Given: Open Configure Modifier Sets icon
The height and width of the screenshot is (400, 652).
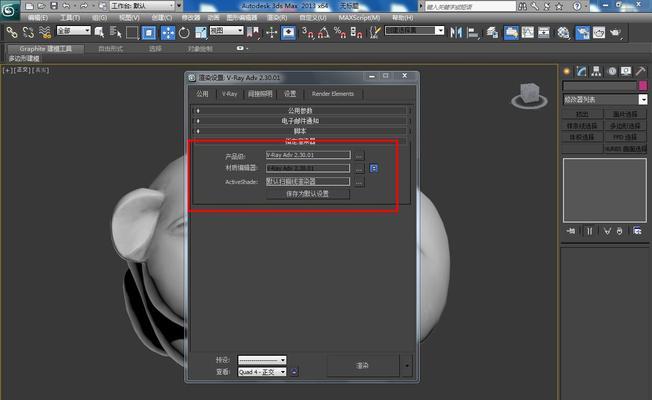Looking at the screenshot, I should [637, 231].
